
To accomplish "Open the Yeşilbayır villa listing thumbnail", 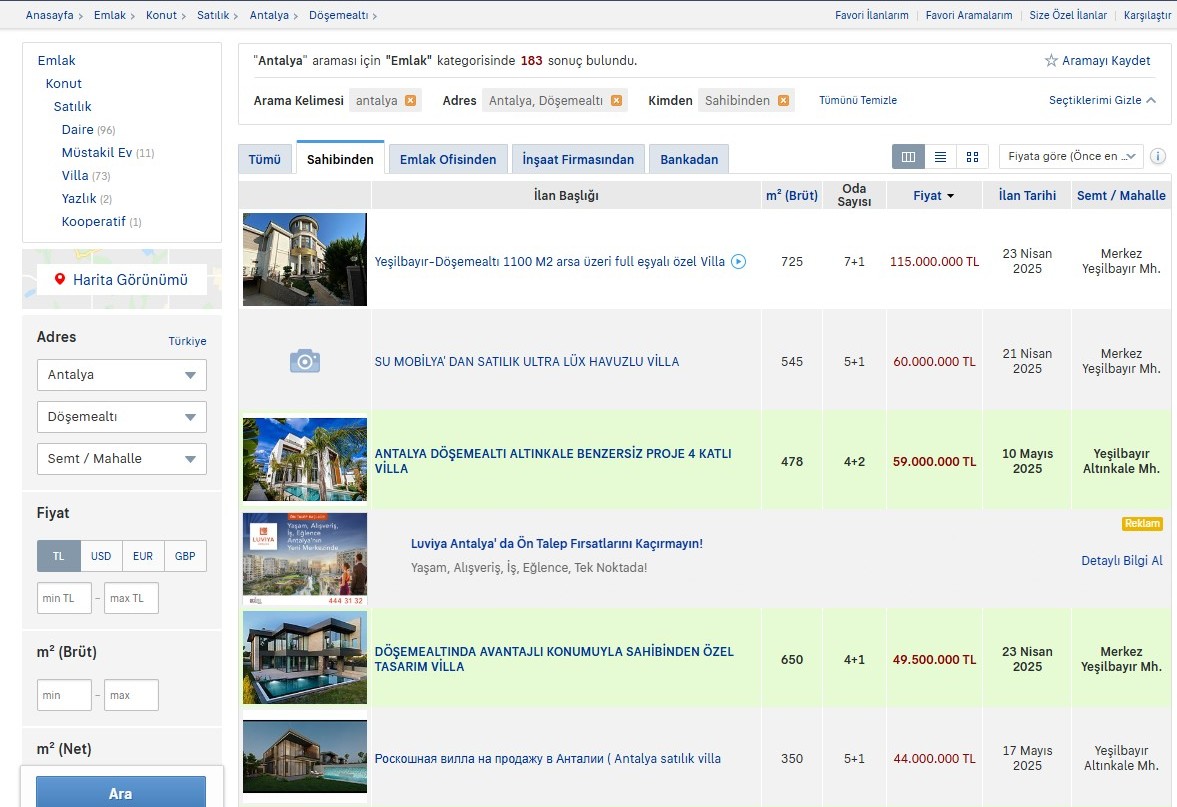I will pyautogui.click(x=305, y=260).
